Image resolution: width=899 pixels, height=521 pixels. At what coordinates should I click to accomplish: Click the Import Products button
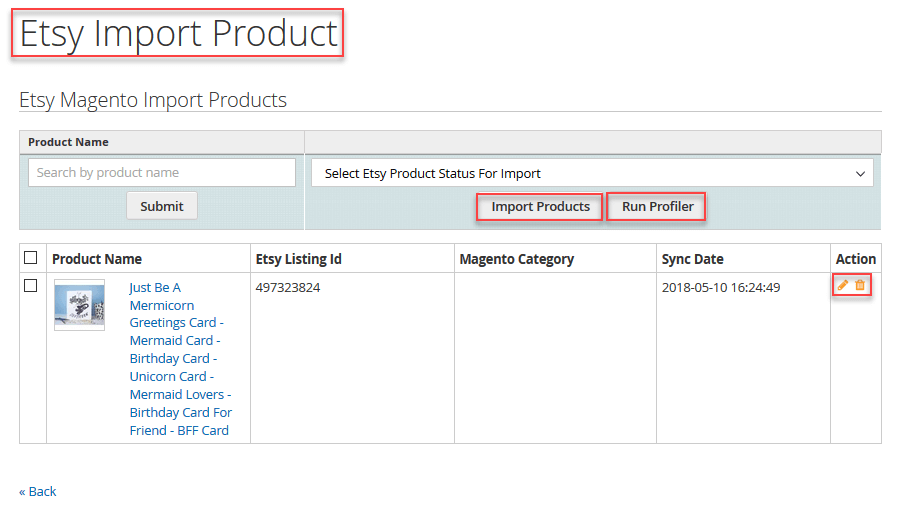(540, 207)
